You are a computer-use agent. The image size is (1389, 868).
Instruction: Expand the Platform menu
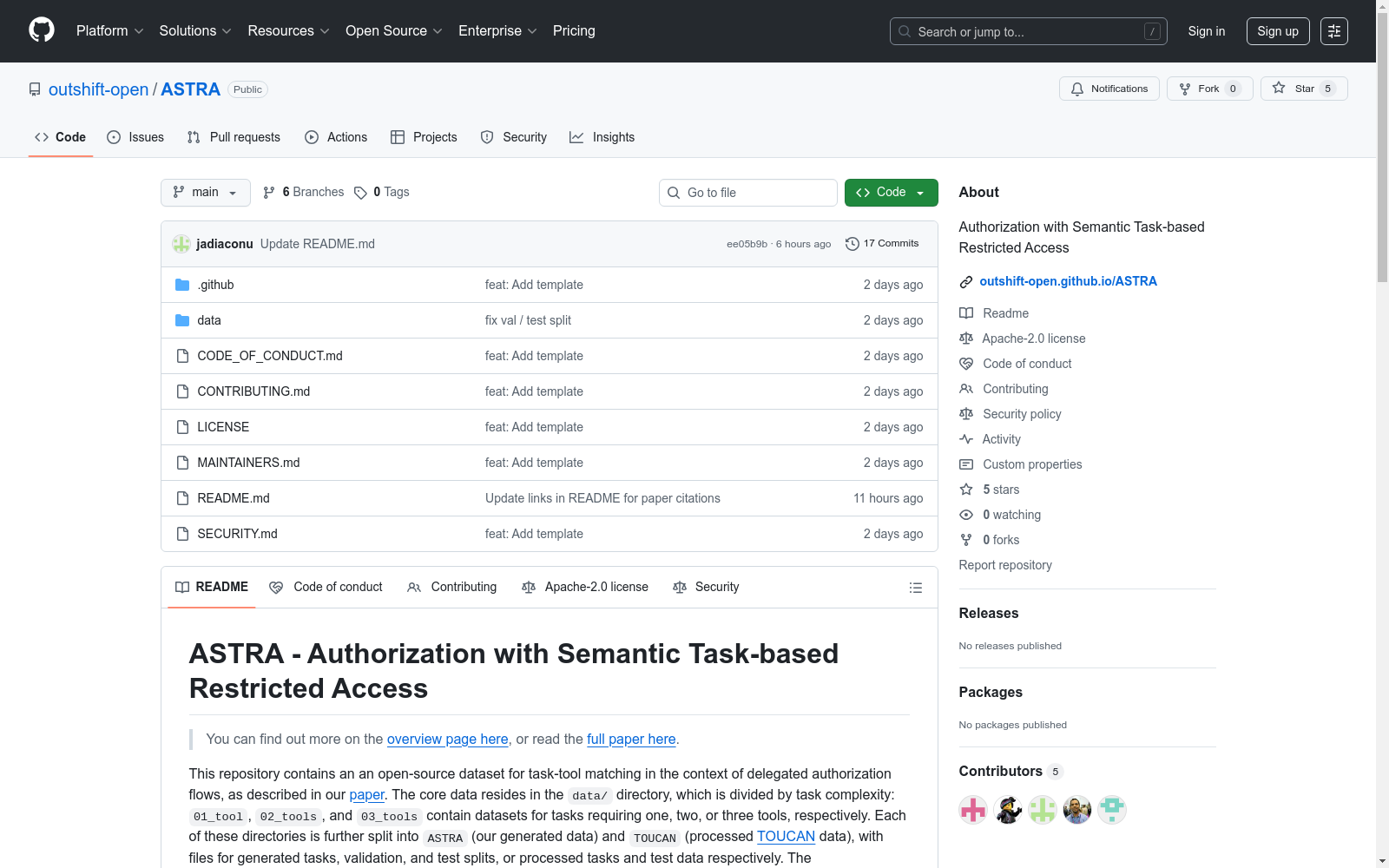[x=110, y=31]
